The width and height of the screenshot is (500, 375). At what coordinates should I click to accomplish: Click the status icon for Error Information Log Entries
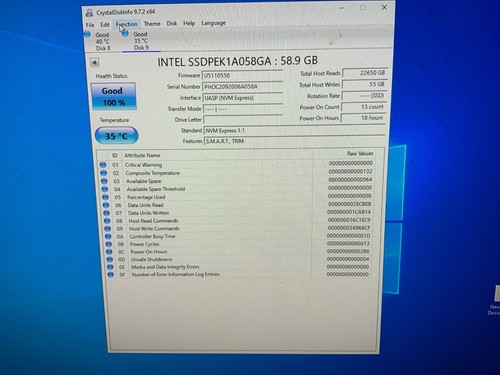[x=111, y=275]
